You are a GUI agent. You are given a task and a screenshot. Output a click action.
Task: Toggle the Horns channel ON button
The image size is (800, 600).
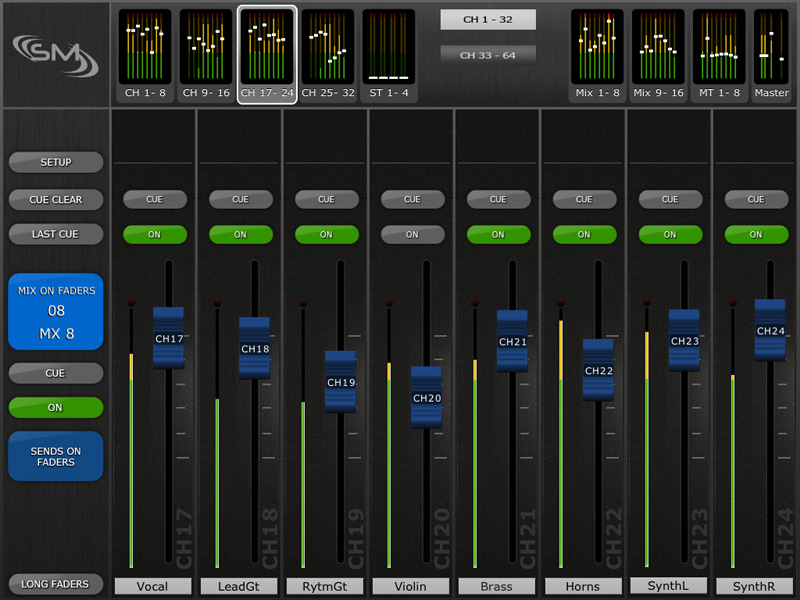coord(584,234)
